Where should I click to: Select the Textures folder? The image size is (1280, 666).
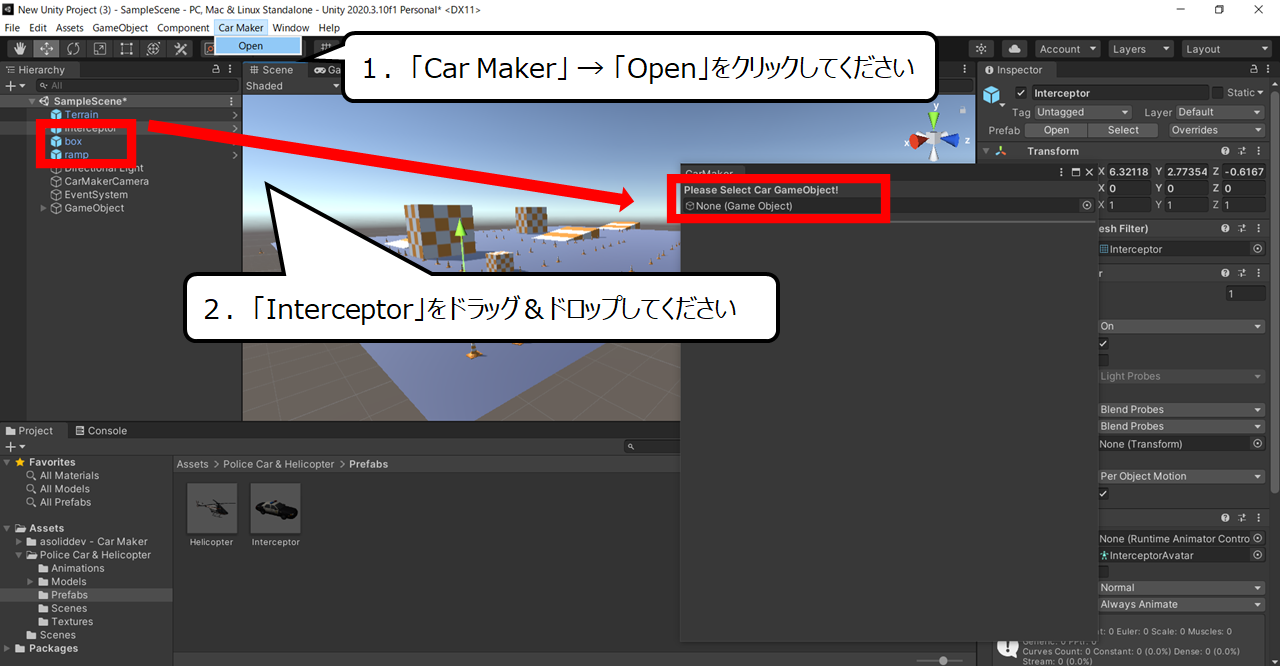72,621
